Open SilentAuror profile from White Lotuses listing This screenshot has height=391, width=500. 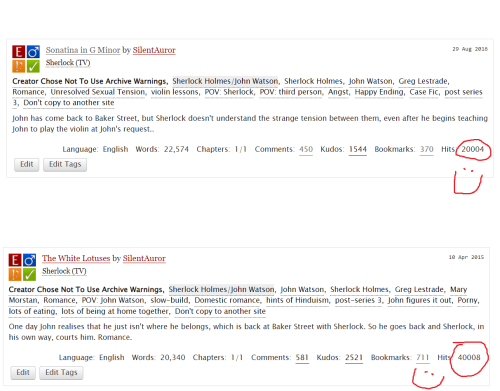pyautogui.click(x=144, y=258)
